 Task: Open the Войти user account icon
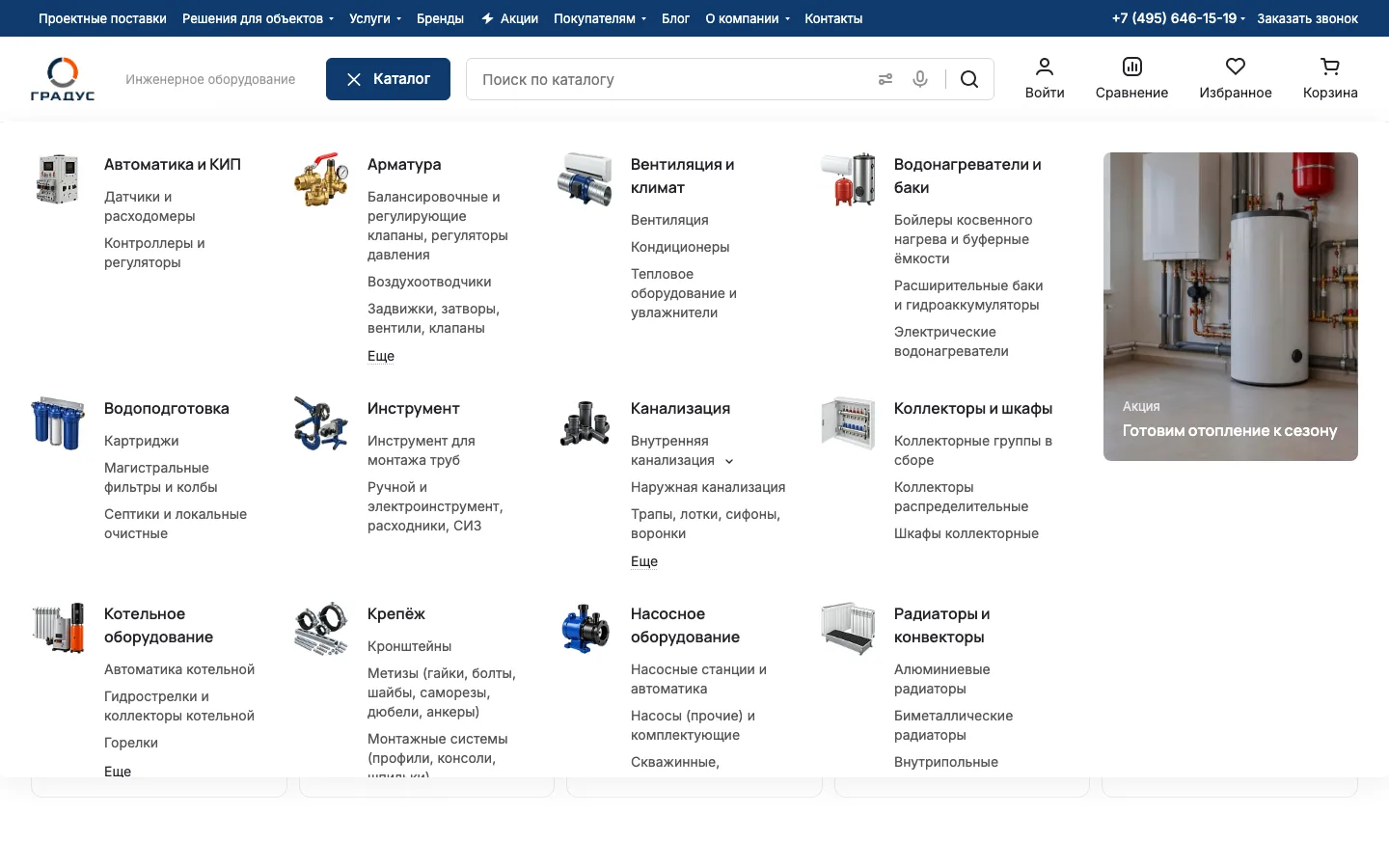1045,67
